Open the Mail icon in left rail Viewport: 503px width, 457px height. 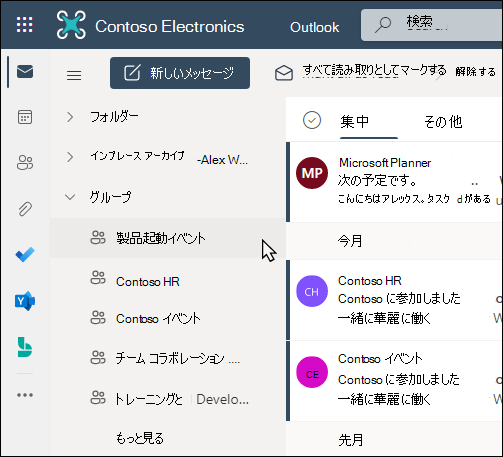[x=25, y=71]
